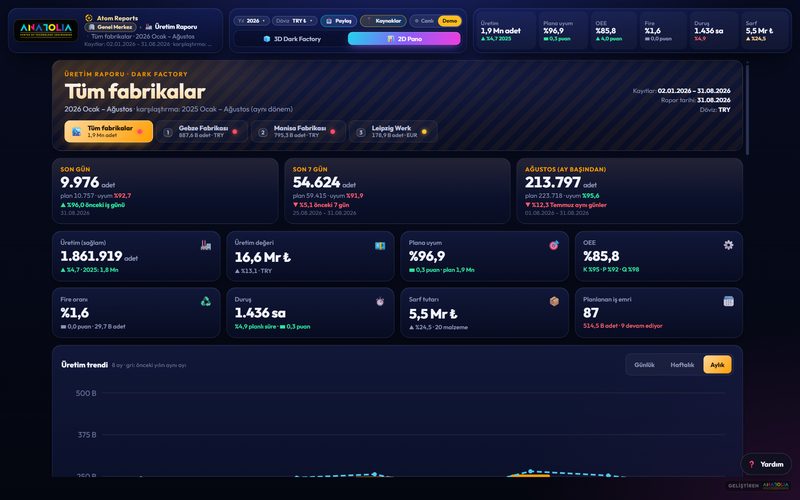This screenshot has height=500, width=800.
Task: Select the Leipzig Werk tab
Action: point(393,132)
